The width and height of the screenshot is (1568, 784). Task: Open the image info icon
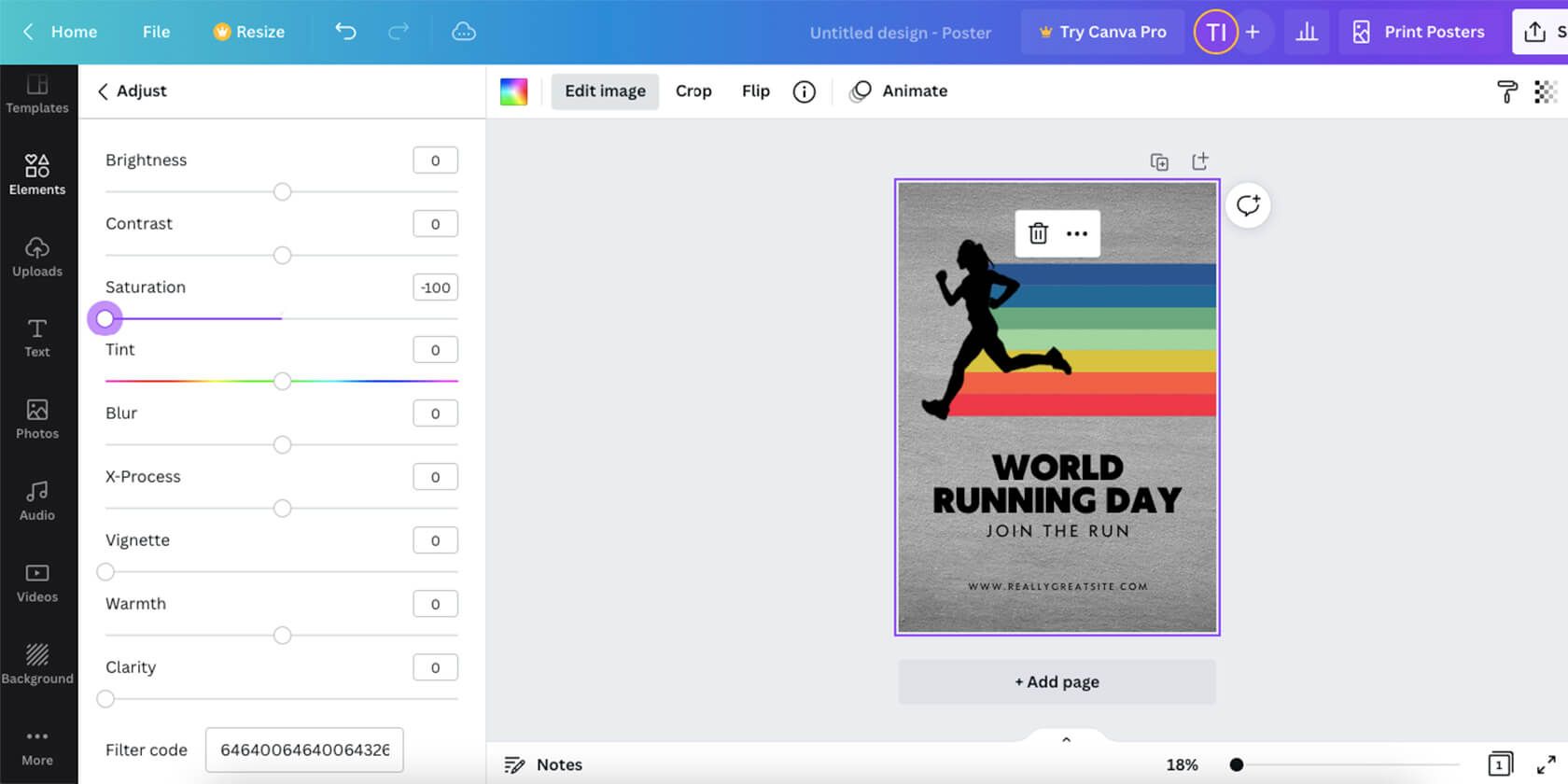coord(804,91)
